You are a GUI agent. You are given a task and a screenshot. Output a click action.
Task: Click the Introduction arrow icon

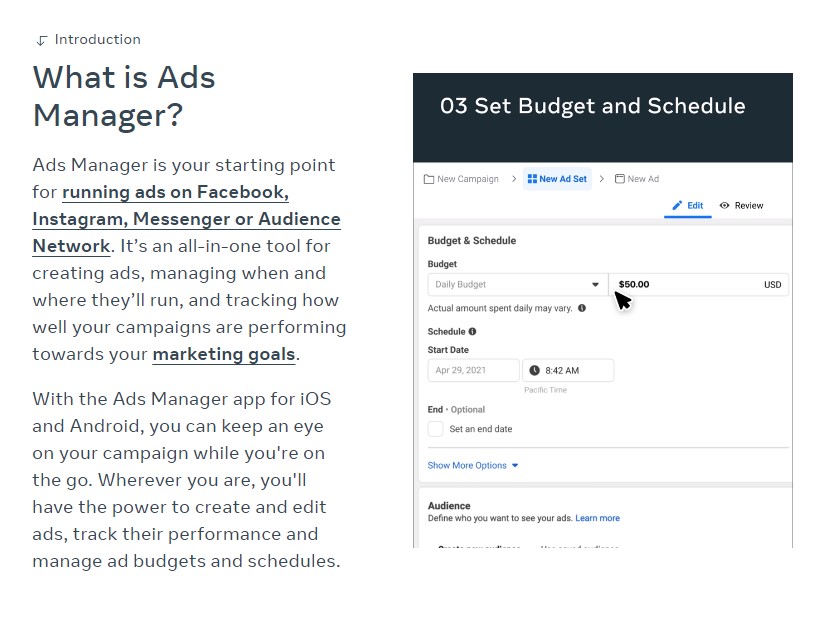point(42,41)
